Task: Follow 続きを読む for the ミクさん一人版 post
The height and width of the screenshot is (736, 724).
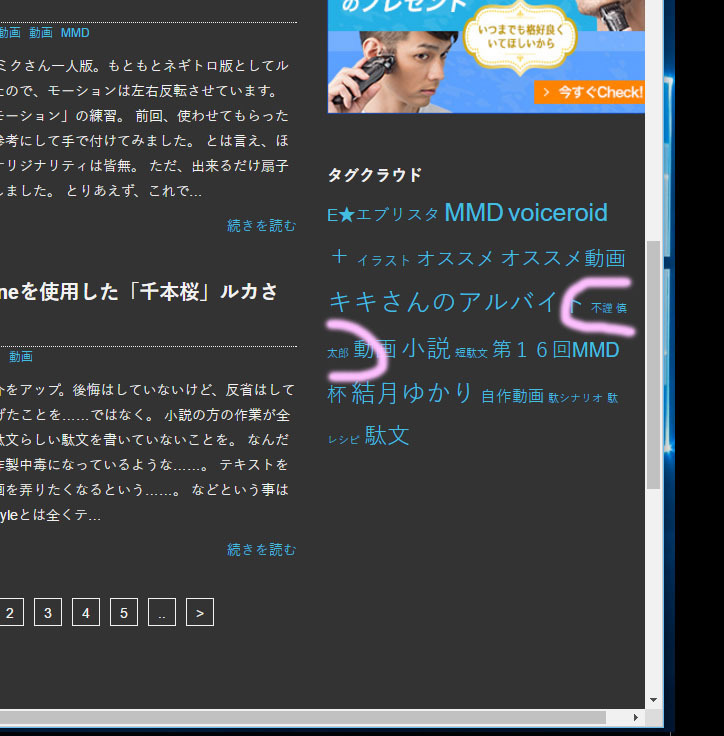Action: (x=262, y=226)
